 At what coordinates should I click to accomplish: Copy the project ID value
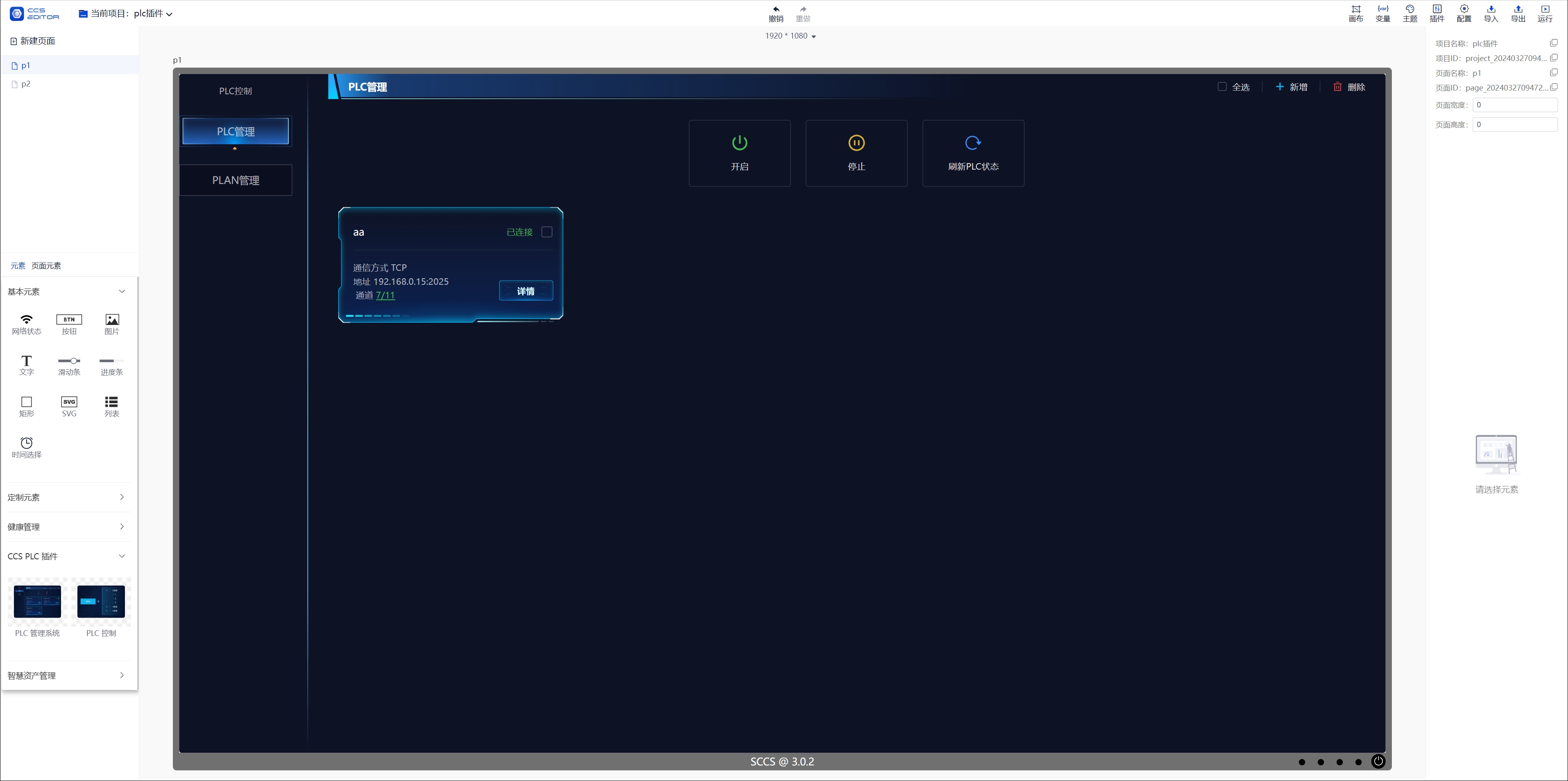point(1553,58)
